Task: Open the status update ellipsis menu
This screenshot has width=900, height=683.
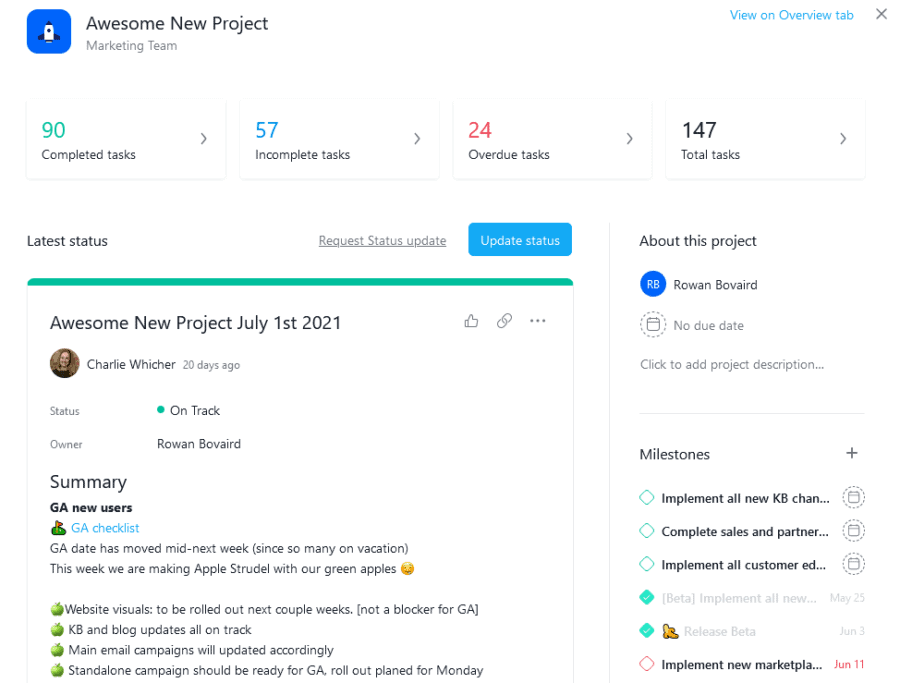Action: coord(537,321)
